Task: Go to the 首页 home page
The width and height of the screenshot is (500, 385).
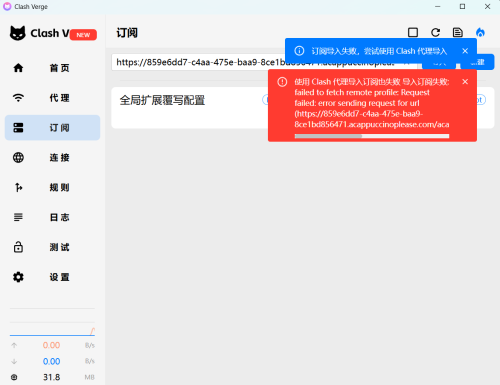Action: pyautogui.click(x=52, y=68)
